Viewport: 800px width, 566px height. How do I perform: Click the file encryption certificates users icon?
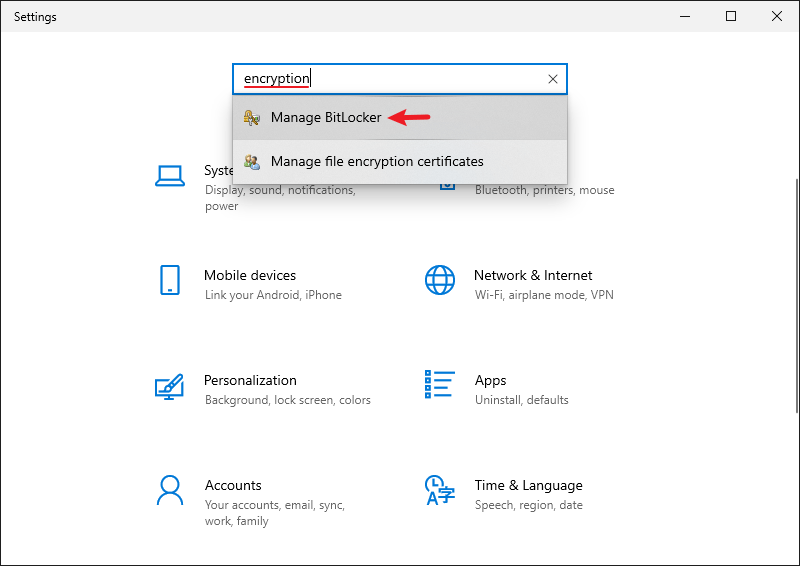tap(252, 162)
